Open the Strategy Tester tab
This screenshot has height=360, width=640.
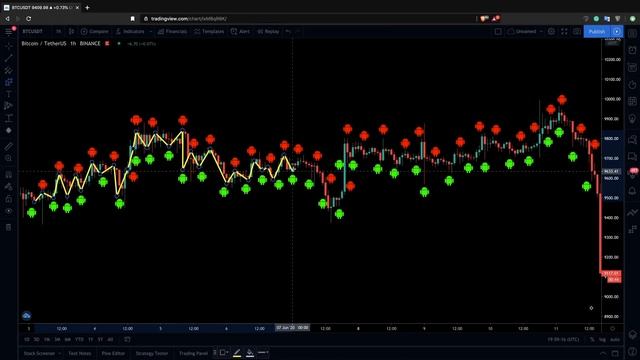(151, 353)
